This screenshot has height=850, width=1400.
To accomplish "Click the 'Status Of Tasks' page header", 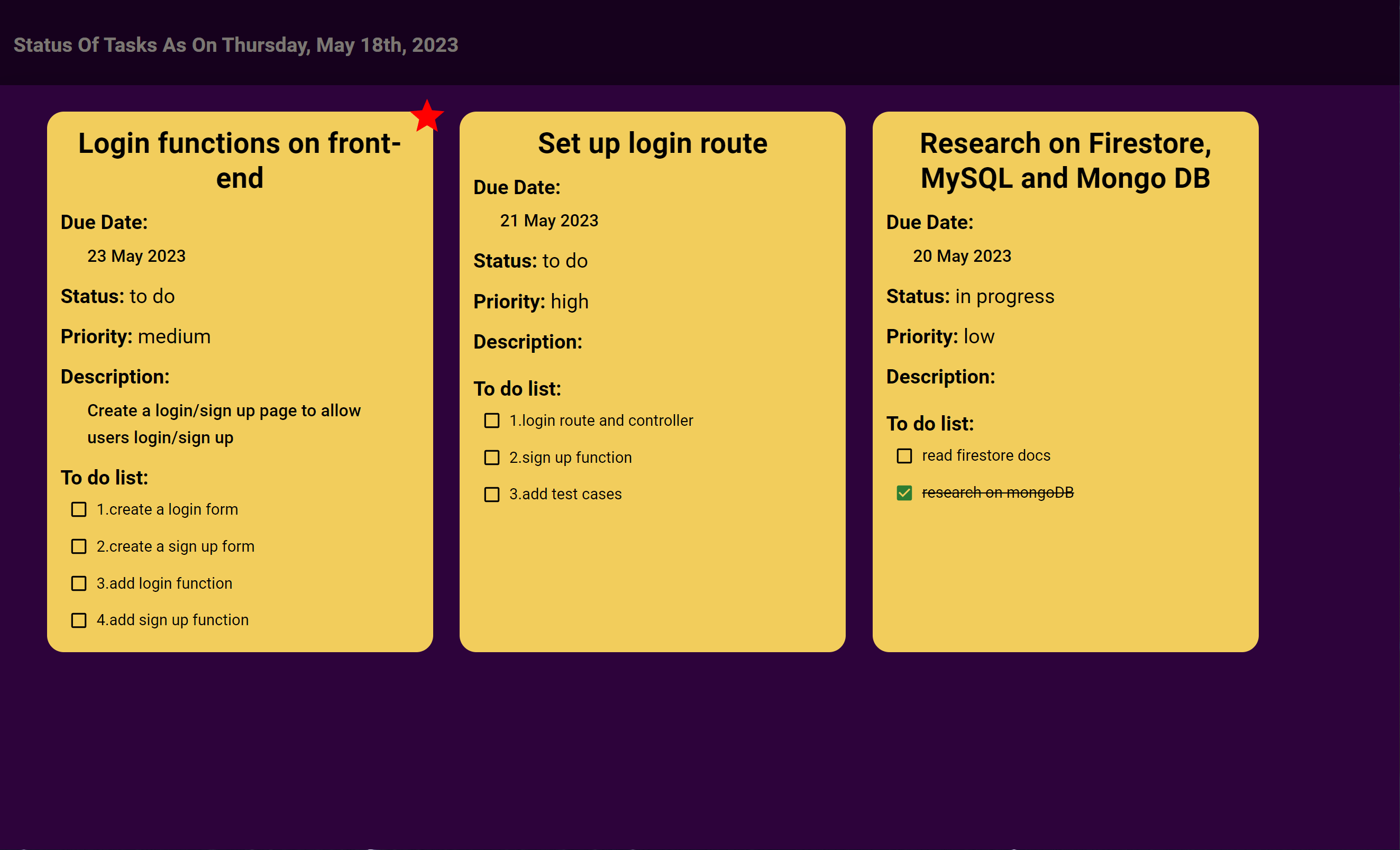I will click(x=236, y=45).
